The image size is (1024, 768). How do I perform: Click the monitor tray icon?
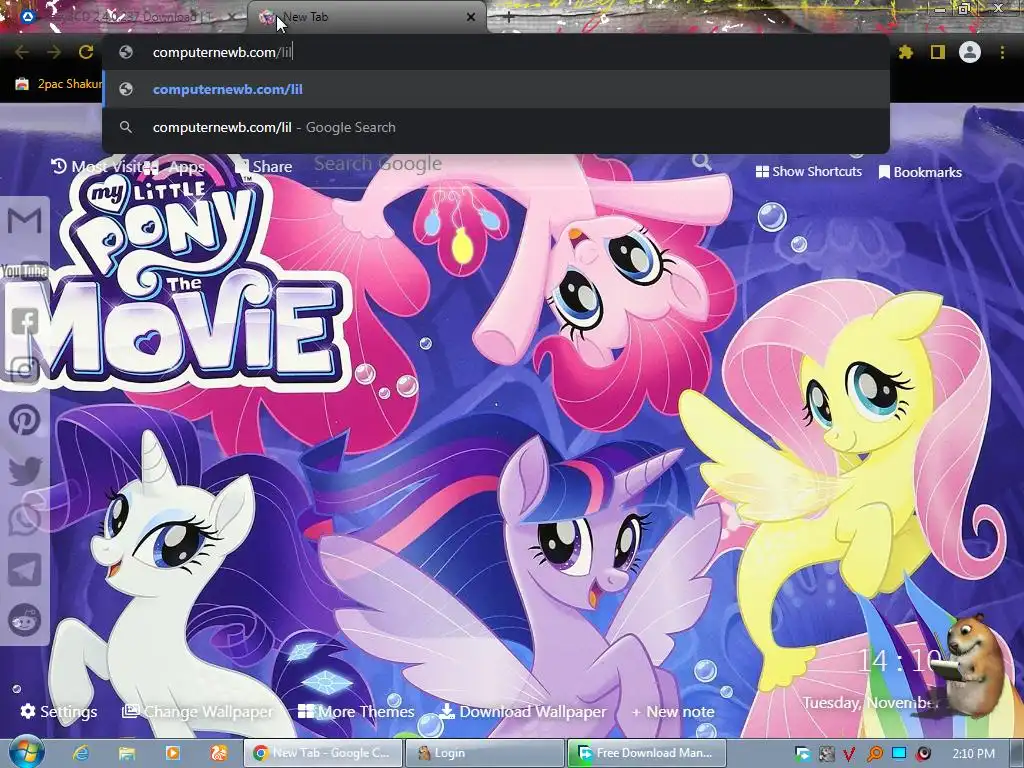pos(899,753)
